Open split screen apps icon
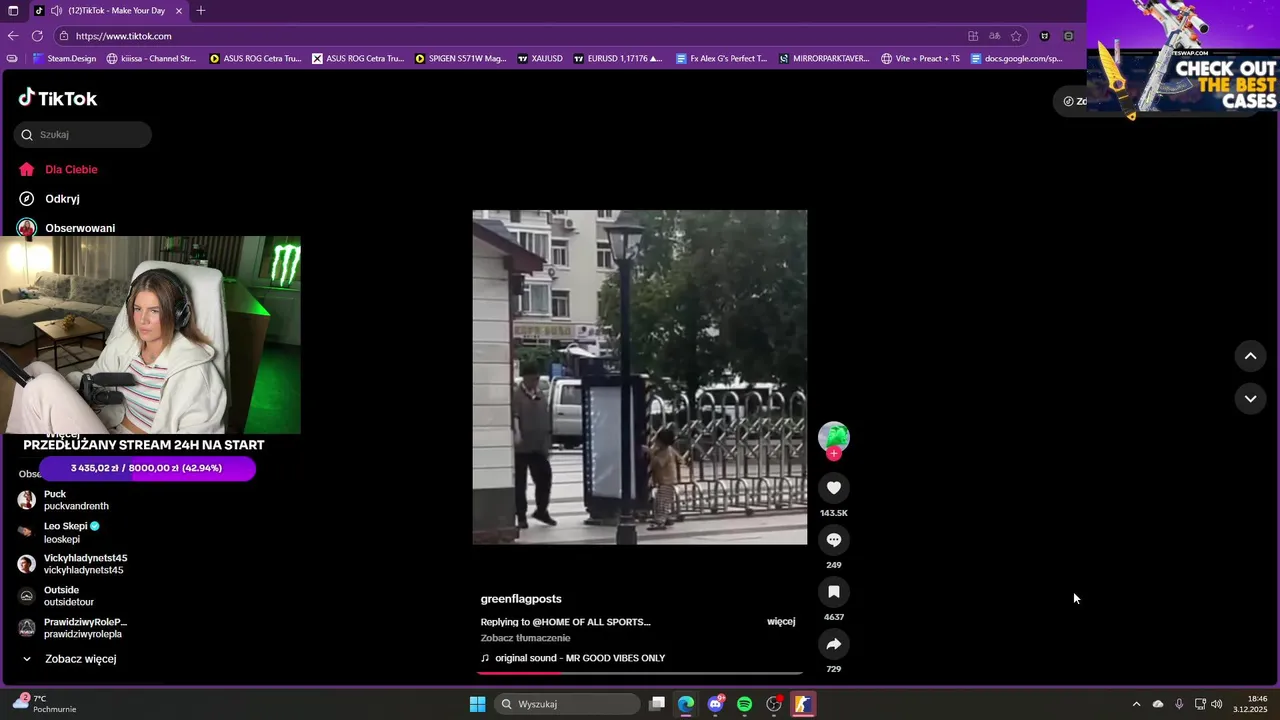Screen dimensions: 1280x720 tap(972, 36)
